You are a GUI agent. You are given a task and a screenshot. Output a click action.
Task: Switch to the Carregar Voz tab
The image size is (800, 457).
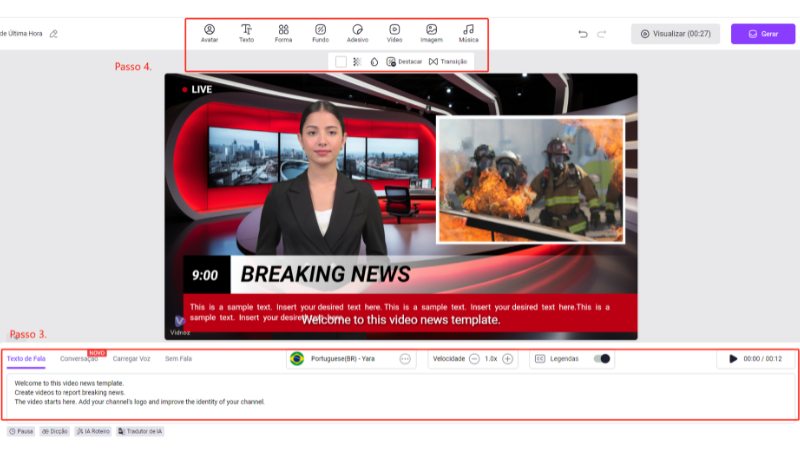click(132, 359)
